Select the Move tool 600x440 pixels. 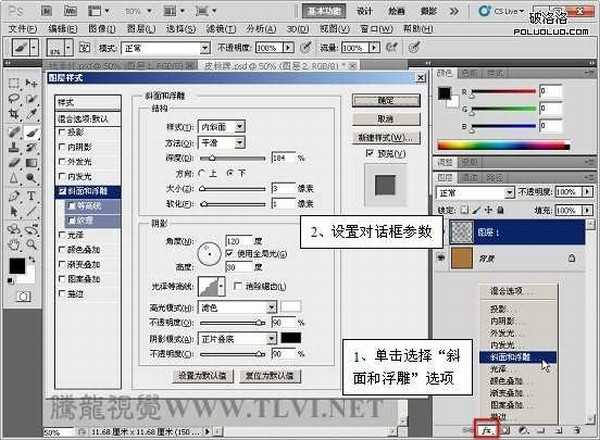[x=31, y=83]
